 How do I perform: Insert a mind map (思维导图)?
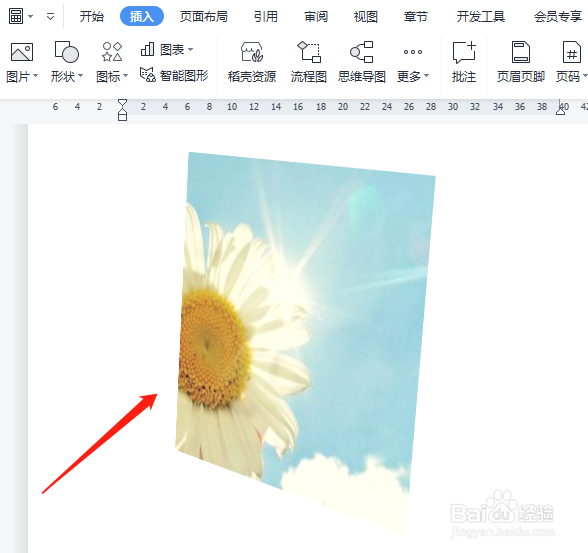pyautogui.click(x=362, y=62)
